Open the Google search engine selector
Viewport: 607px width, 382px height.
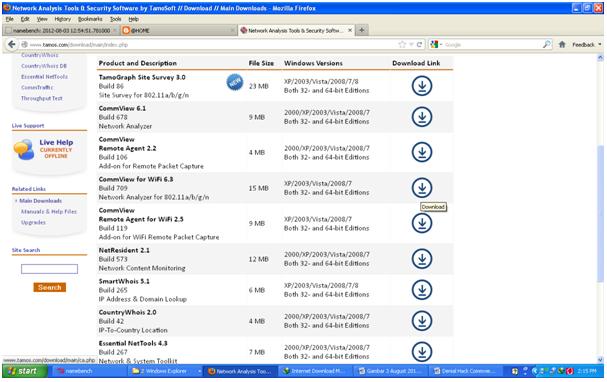[436, 45]
